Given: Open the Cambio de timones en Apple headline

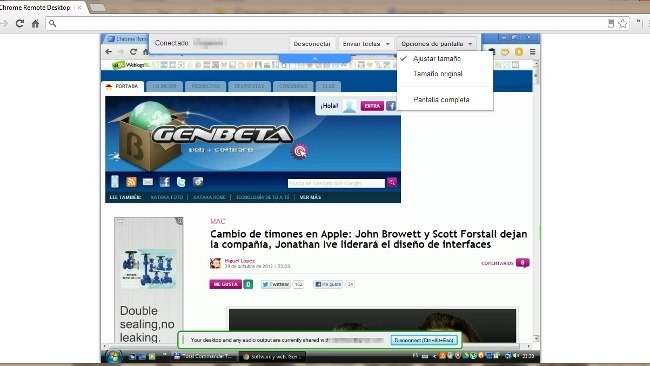Looking at the screenshot, I should (369, 239).
